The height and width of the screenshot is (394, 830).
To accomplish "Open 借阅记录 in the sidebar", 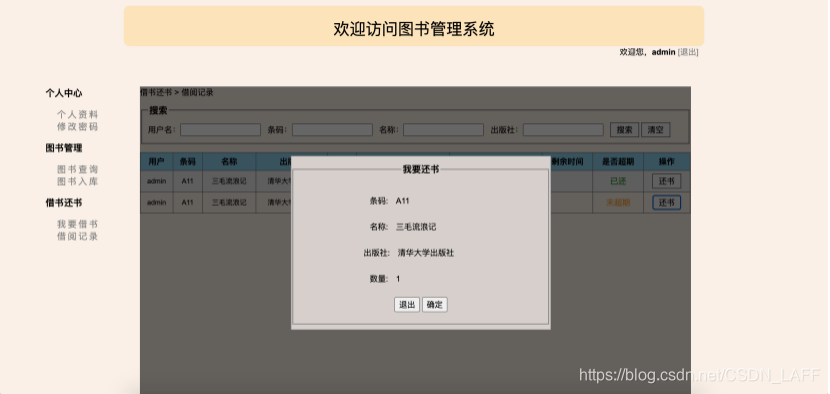I will [77, 236].
